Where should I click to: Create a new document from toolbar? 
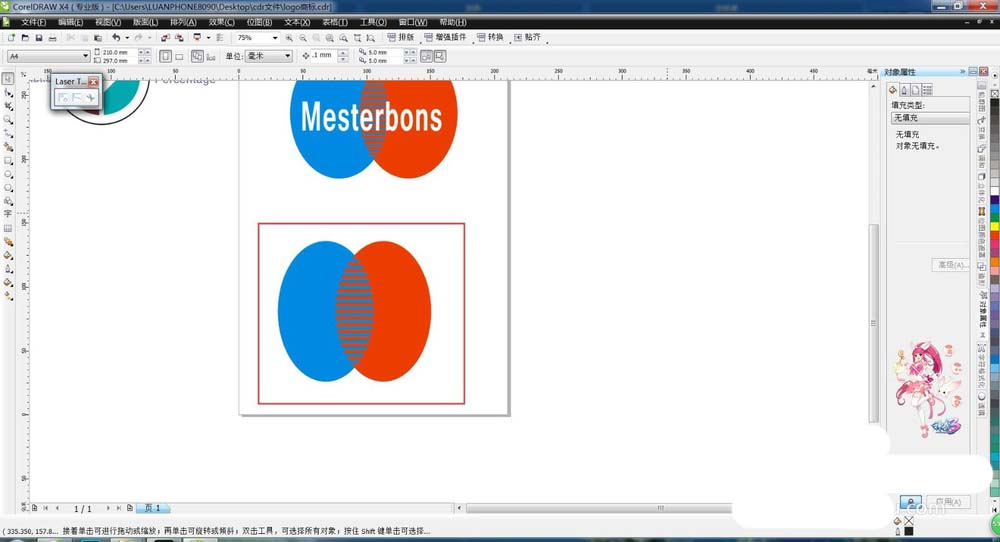point(11,38)
